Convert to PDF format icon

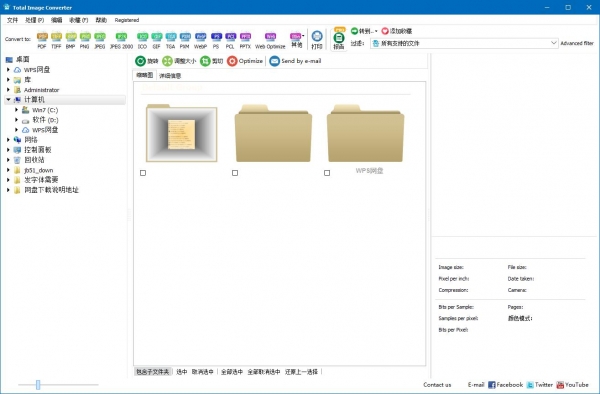(x=42, y=40)
